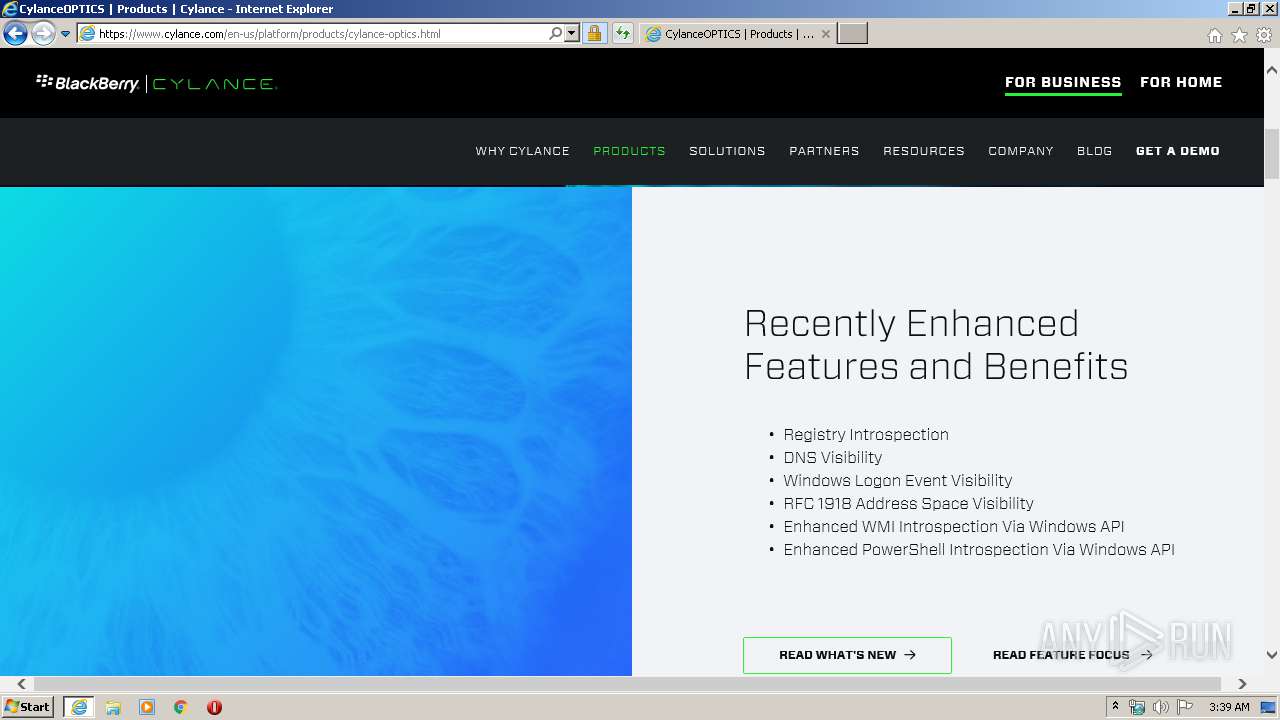Screen dimensions: 1280x720
Task: Click the vertical scrollbar up arrow
Action: point(1272,70)
